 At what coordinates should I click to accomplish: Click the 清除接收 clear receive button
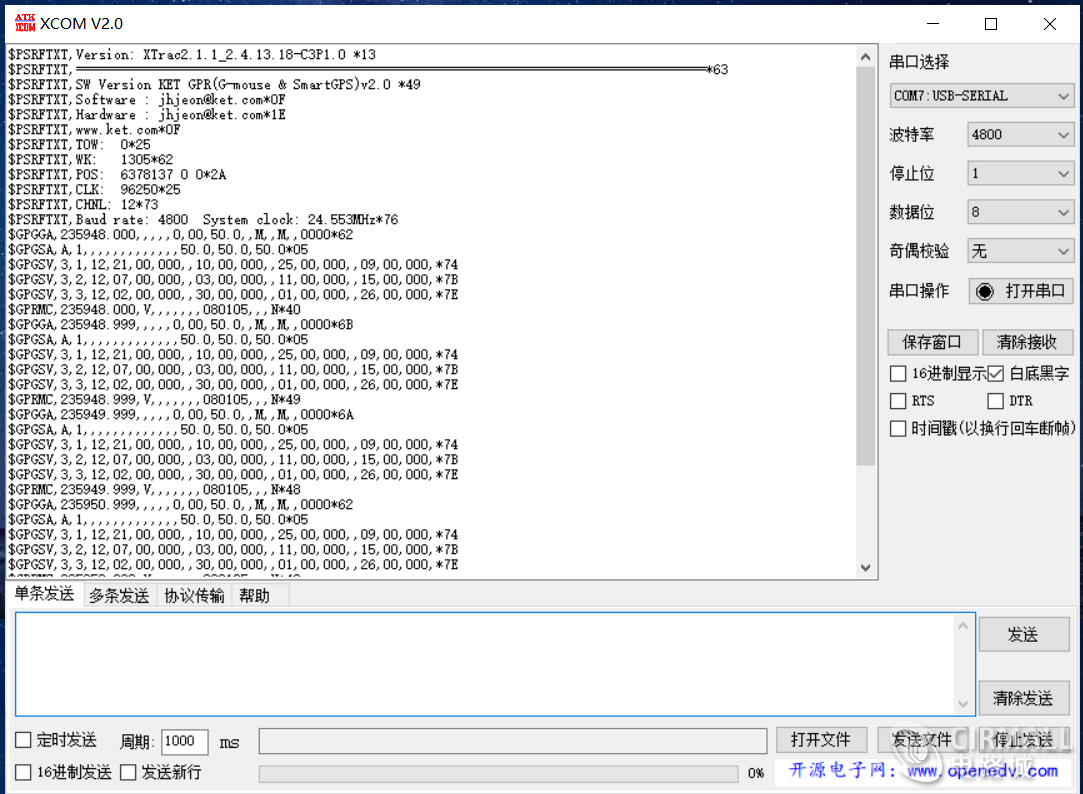[x=1028, y=341]
